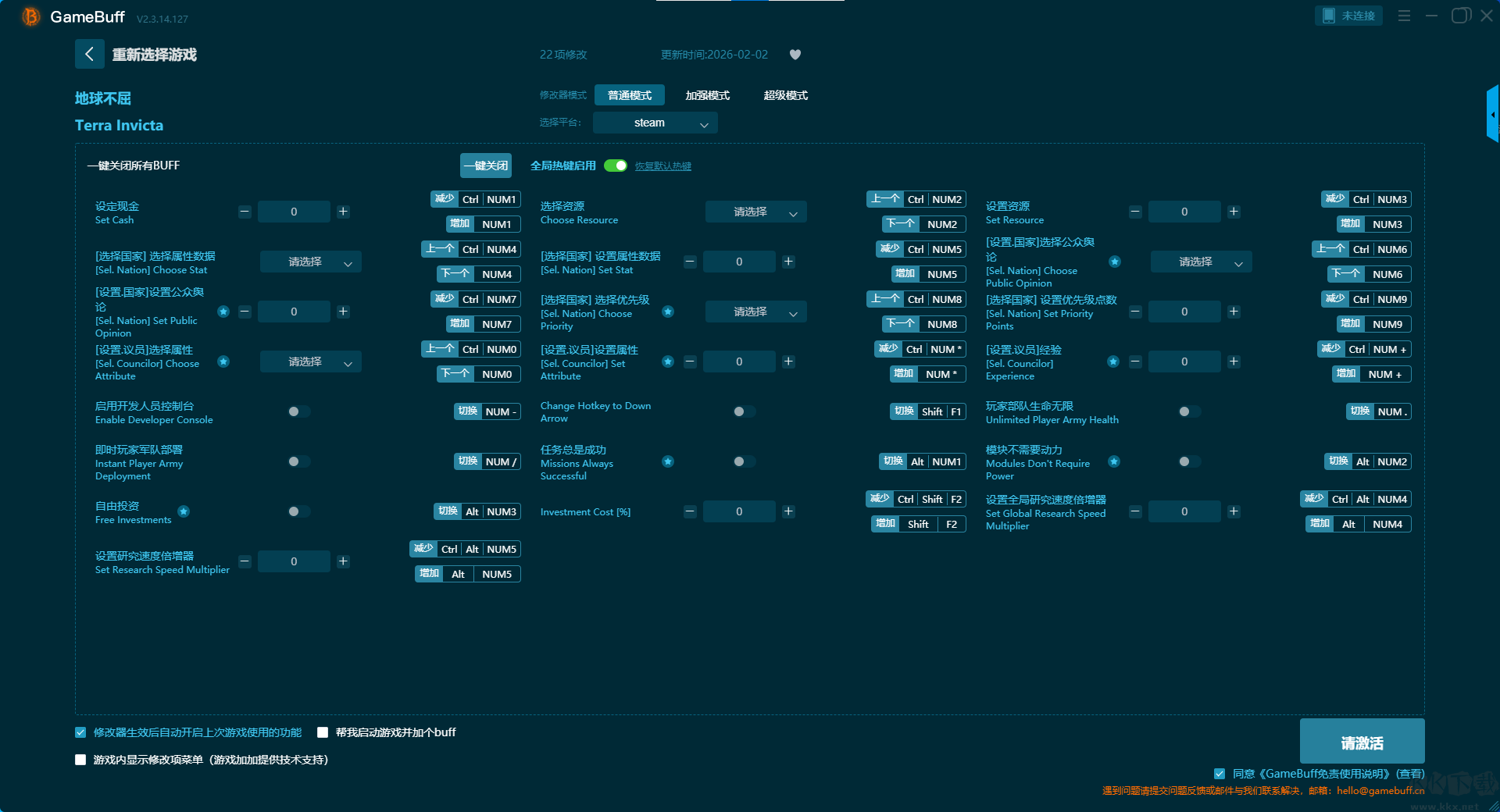Open Choose Resource dropdown
Screen dimensions: 1500x812
pos(756,212)
